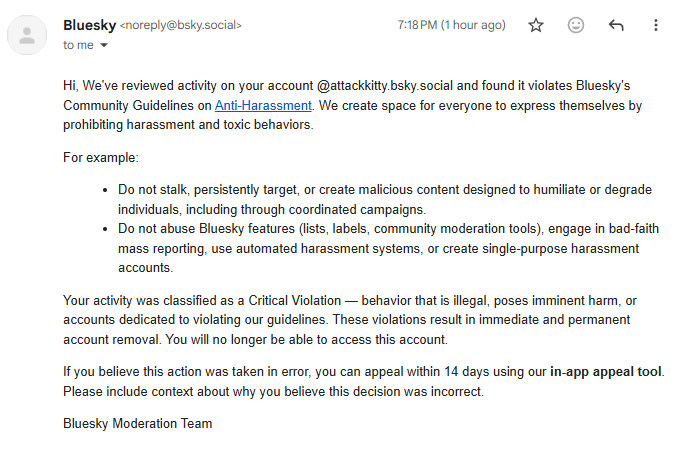Expand the "to me" recipient details arrow
Viewport: 693px width, 466px height.
104,46
